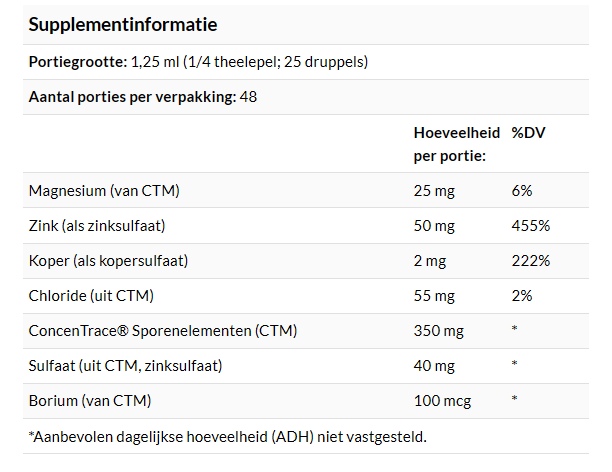Select the 222% copper daily value
This screenshot has width=612, height=472.
(531, 261)
